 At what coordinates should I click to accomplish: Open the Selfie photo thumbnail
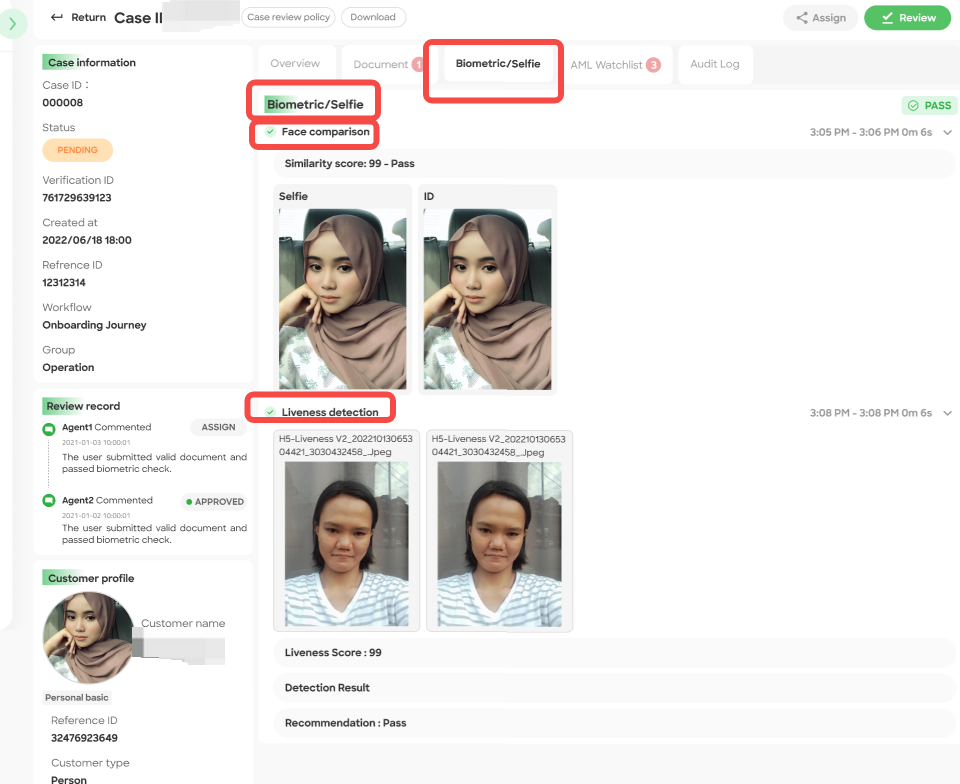coord(342,299)
